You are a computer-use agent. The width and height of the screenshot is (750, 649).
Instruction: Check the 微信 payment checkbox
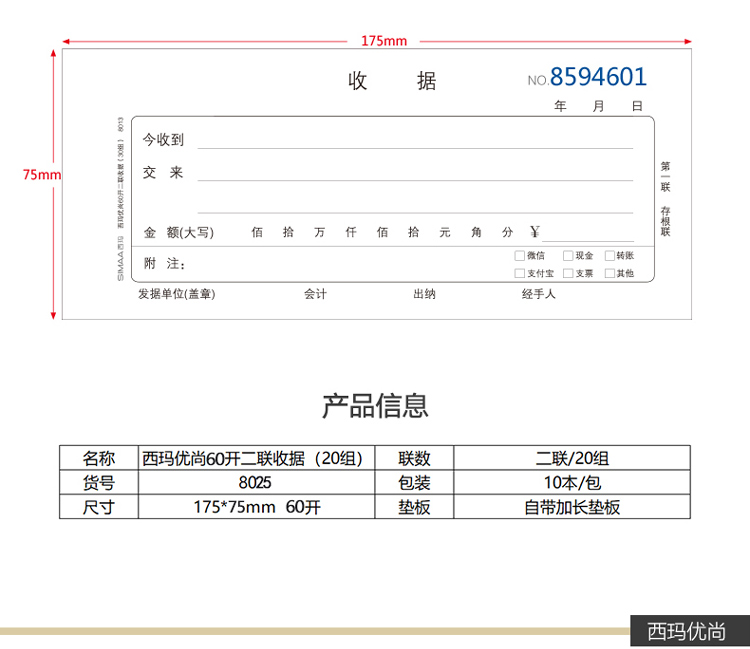click(519, 256)
